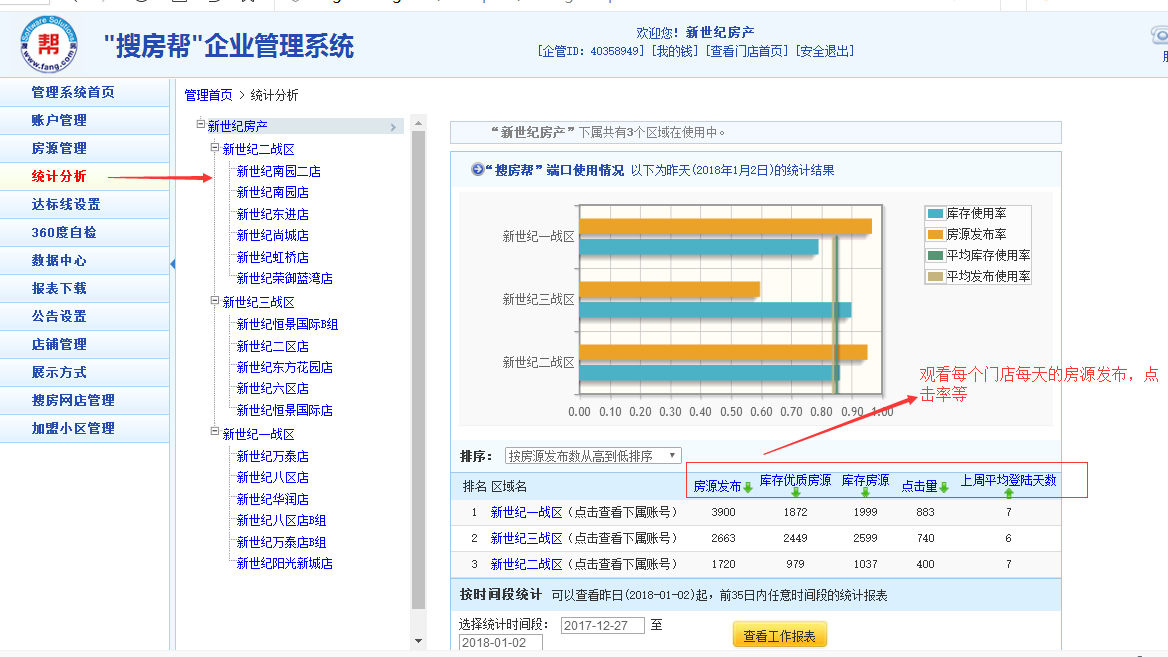Sort by the 房源发布 column header
The width and height of the screenshot is (1168, 657).
[717, 486]
